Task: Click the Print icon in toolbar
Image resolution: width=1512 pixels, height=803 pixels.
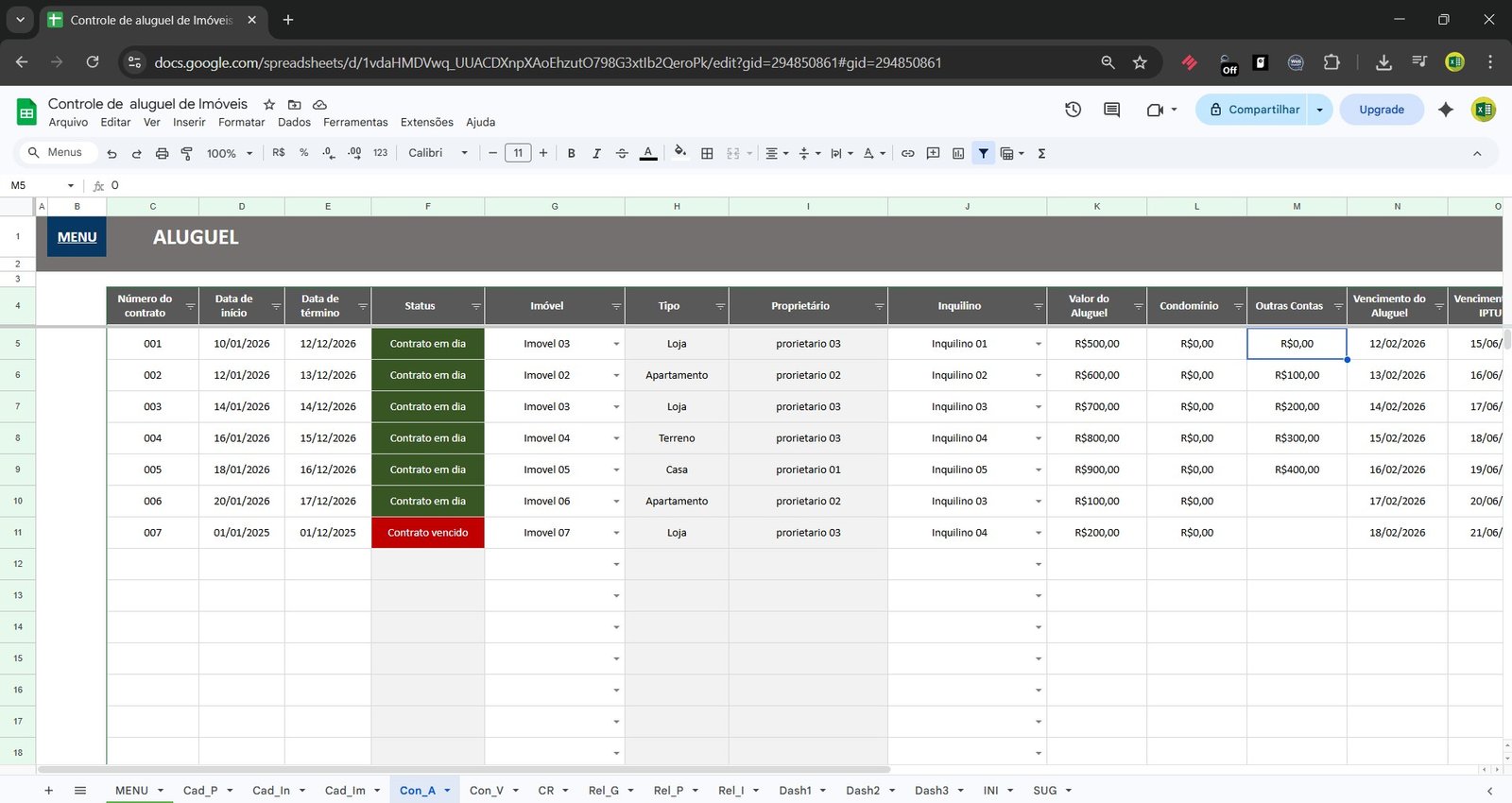Action: click(x=162, y=153)
